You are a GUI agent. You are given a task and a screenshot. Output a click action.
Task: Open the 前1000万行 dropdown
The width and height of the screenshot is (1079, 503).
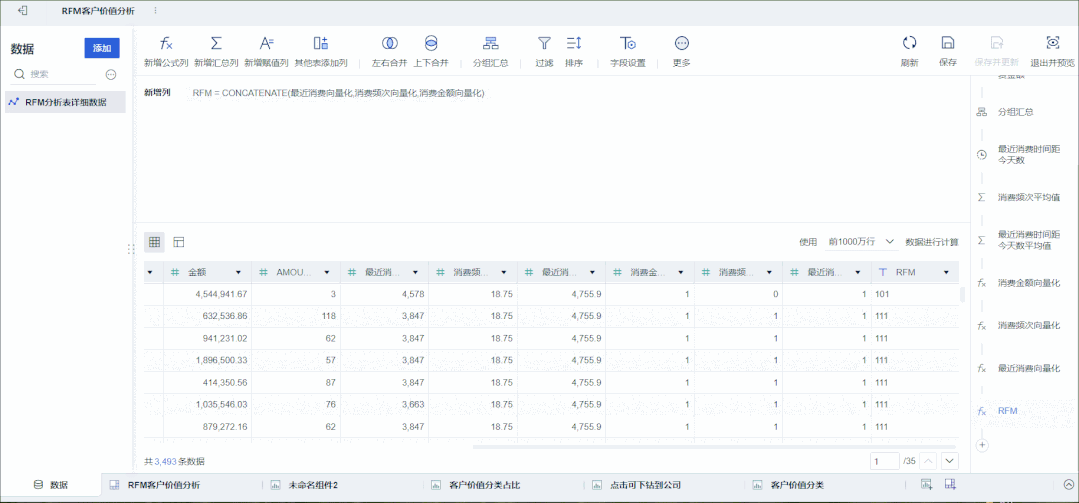point(861,242)
